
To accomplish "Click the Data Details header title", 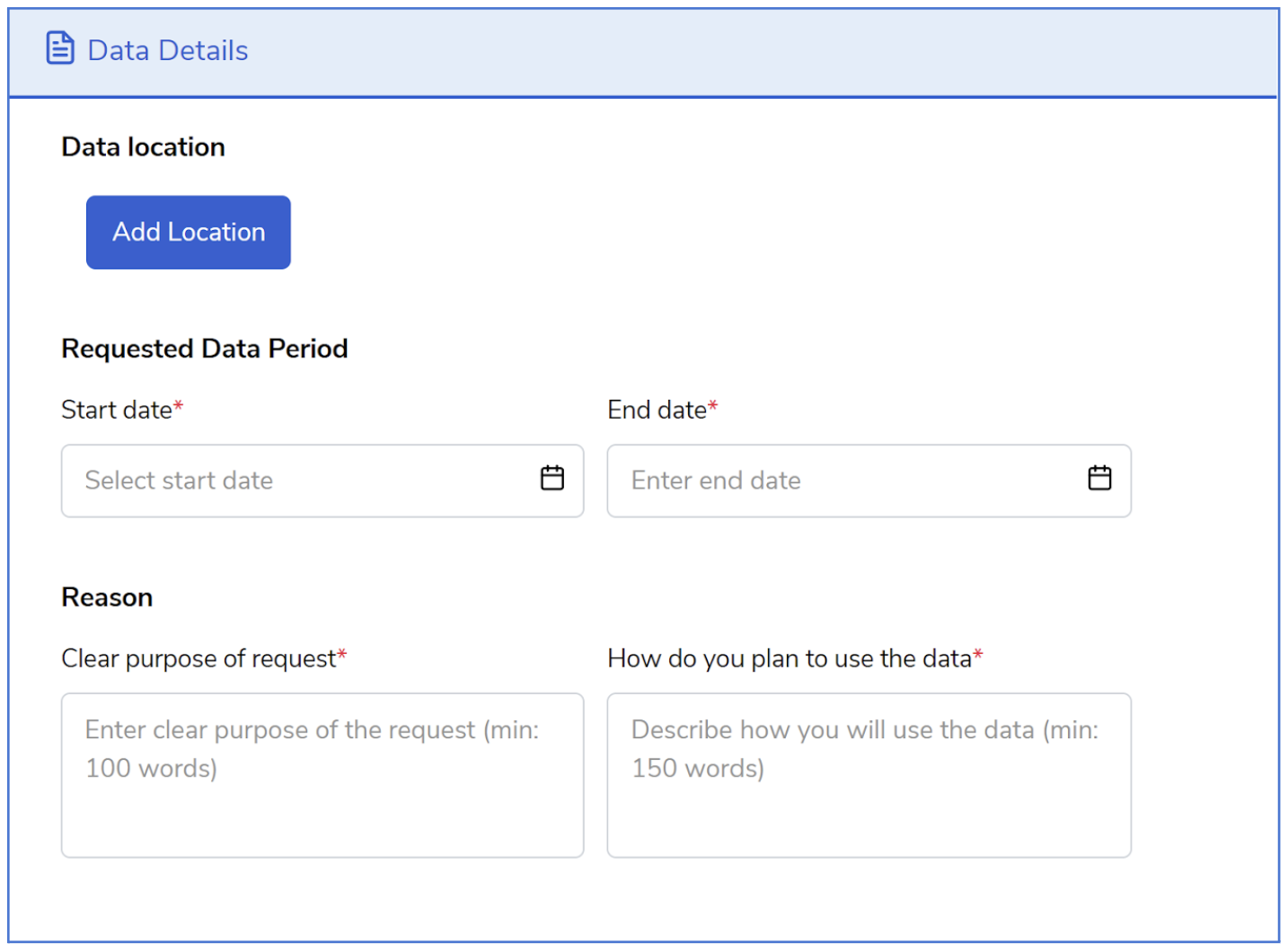I will click(x=168, y=50).
